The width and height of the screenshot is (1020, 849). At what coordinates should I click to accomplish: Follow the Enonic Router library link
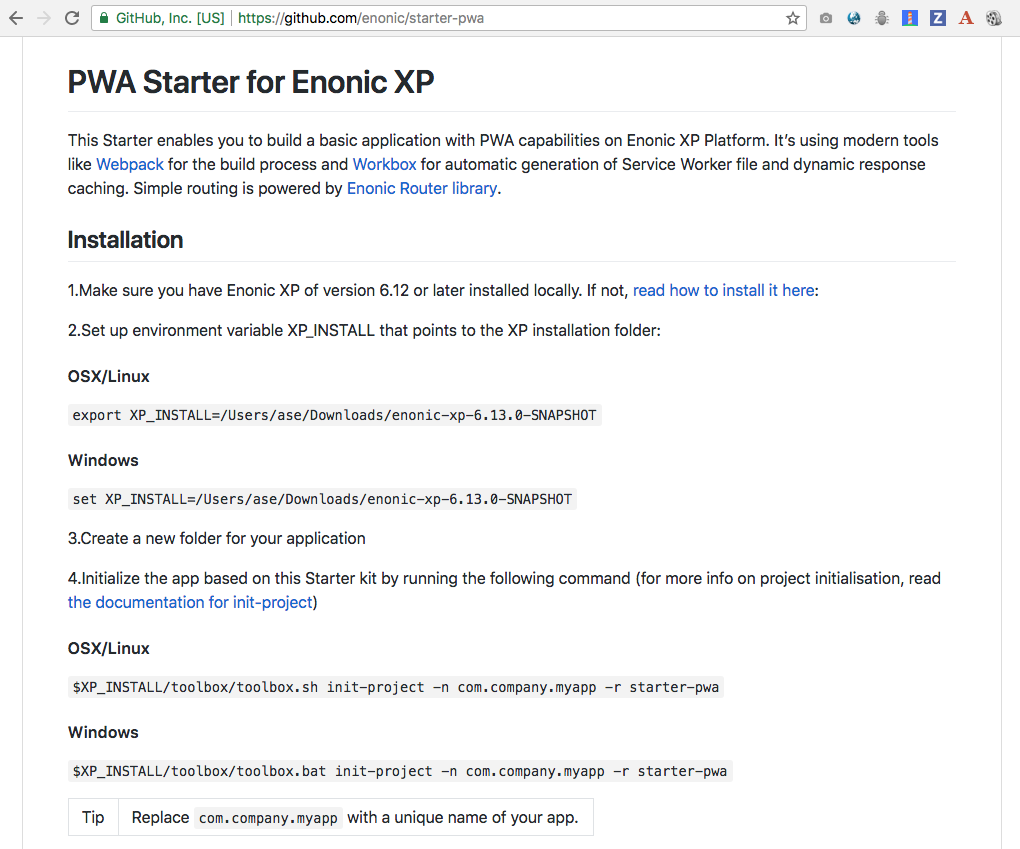click(422, 189)
